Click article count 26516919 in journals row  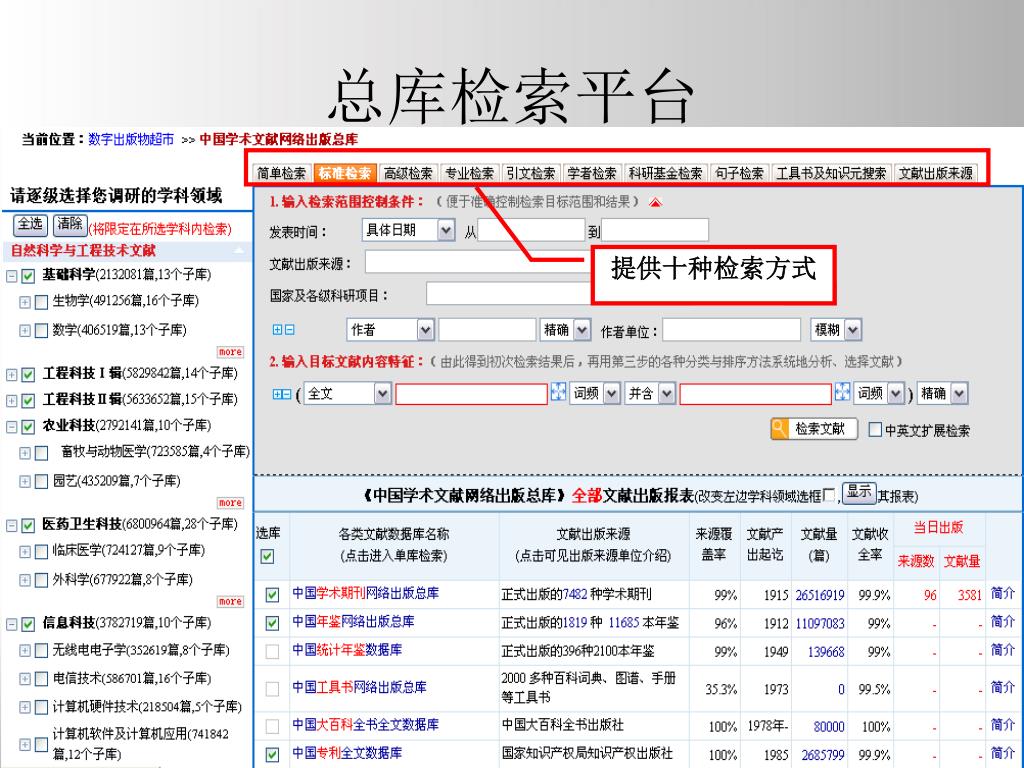point(820,595)
